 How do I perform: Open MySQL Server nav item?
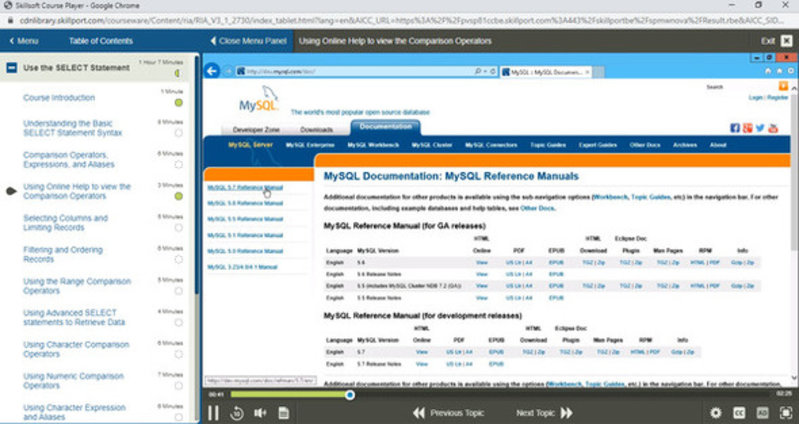tap(250, 145)
